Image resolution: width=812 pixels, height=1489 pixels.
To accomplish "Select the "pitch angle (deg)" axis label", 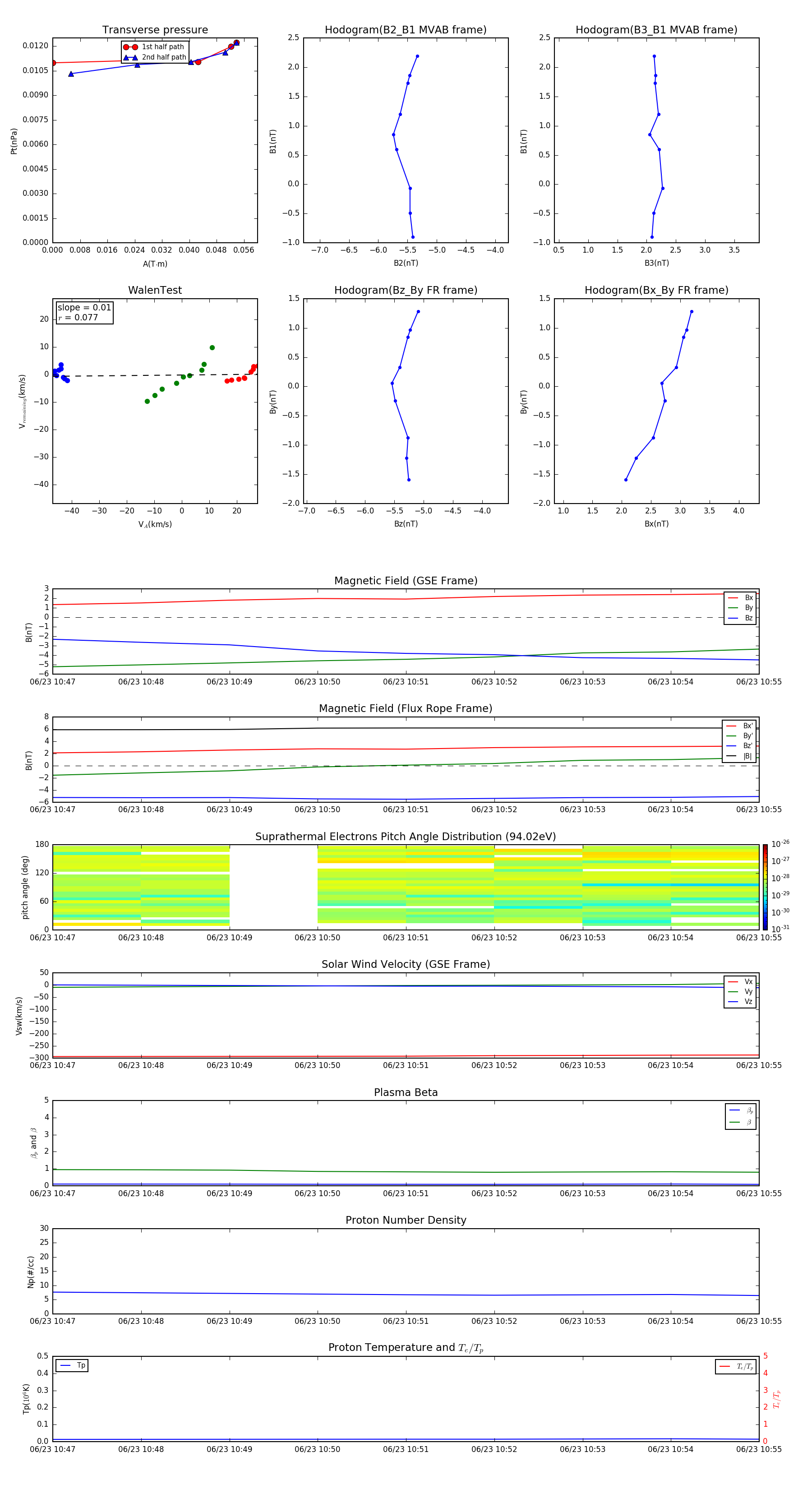I will pyautogui.click(x=25, y=887).
